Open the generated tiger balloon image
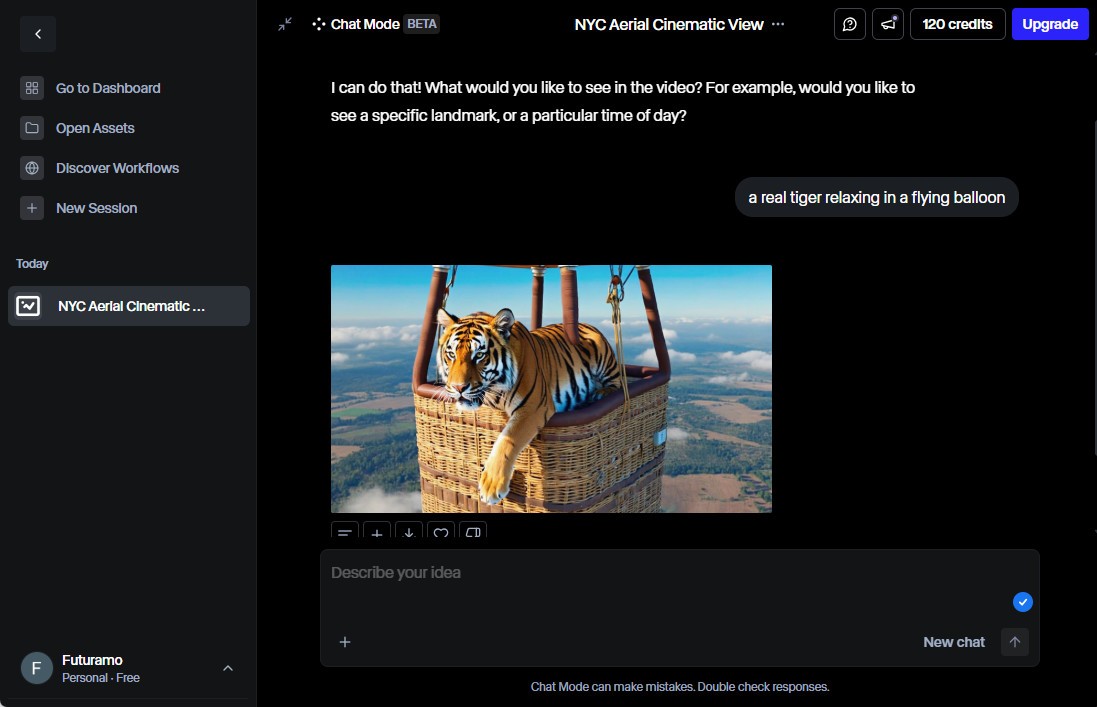The width and height of the screenshot is (1097, 707). tap(551, 389)
